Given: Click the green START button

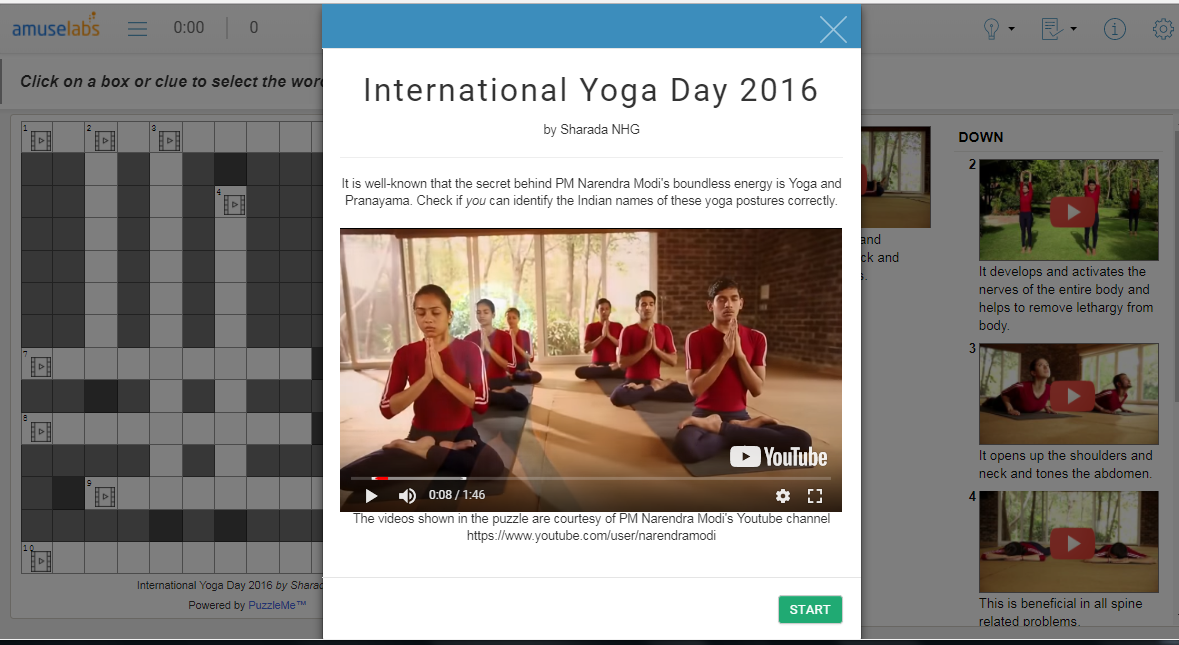Looking at the screenshot, I should click(x=810, y=610).
